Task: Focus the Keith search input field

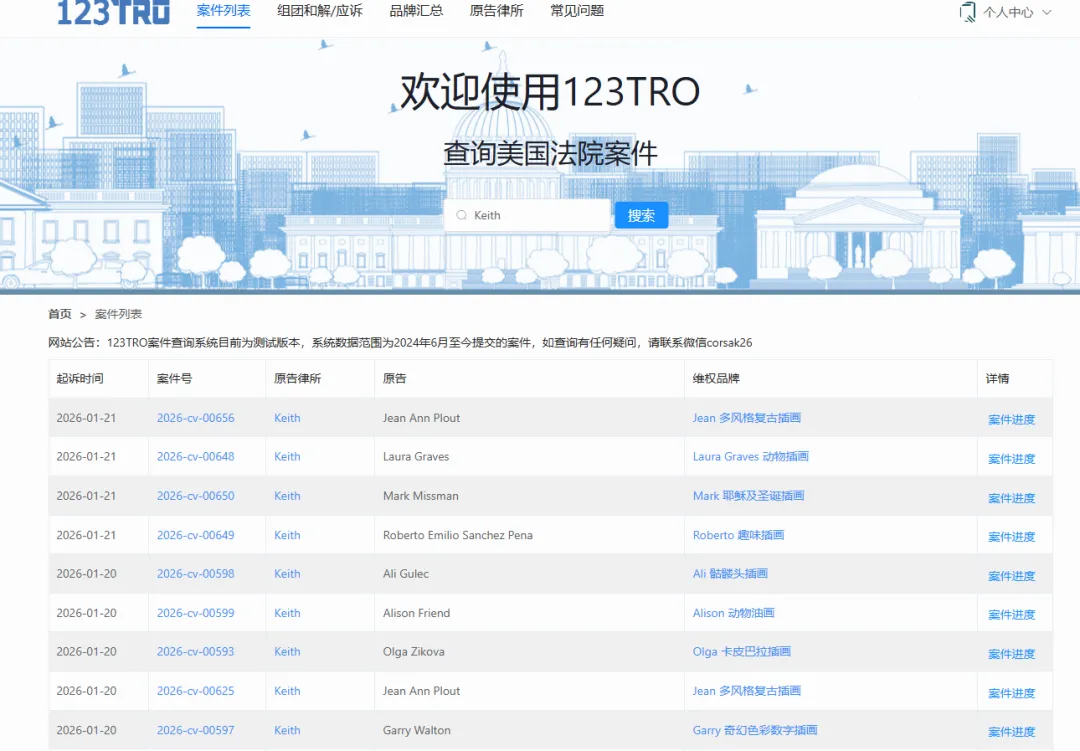Action: [535, 215]
